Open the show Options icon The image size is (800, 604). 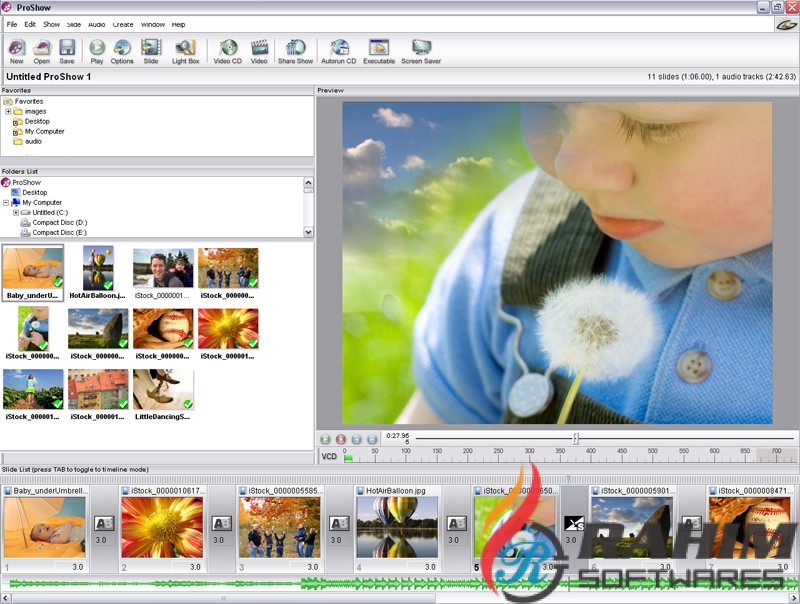point(122,50)
